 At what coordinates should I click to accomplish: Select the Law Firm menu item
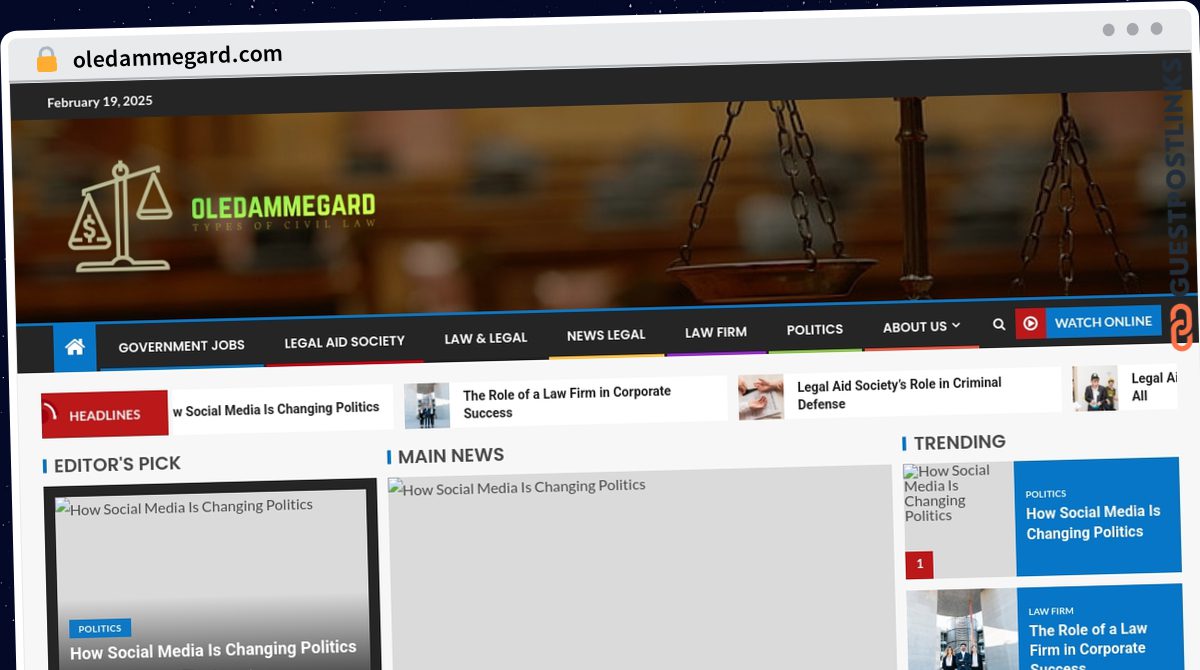coord(716,332)
